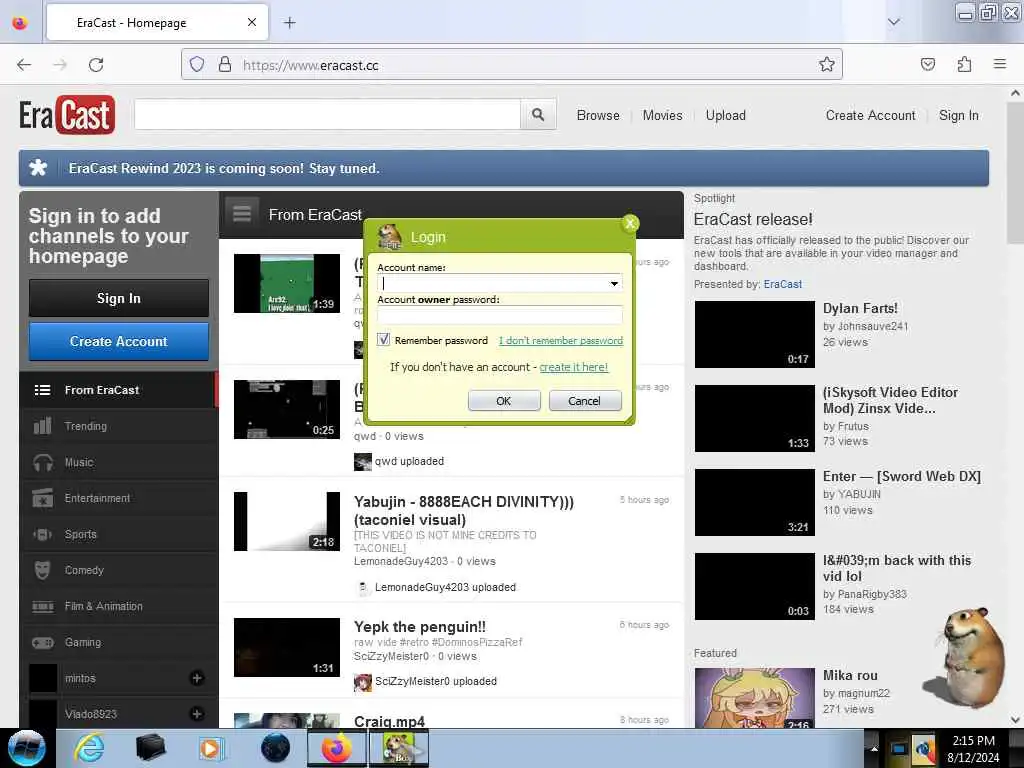Select Sports category in sidebar
Screen dimensions: 1024x768
click(x=119, y=534)
